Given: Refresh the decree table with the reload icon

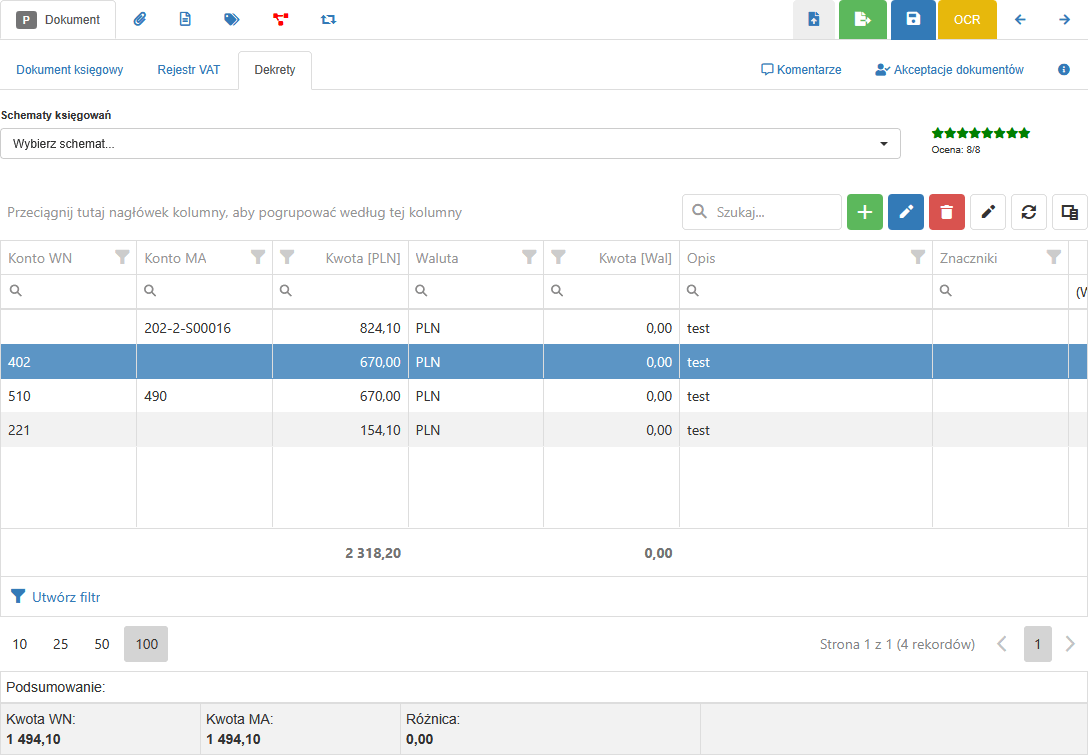Looking at the screenshot, I should 1028,212.
